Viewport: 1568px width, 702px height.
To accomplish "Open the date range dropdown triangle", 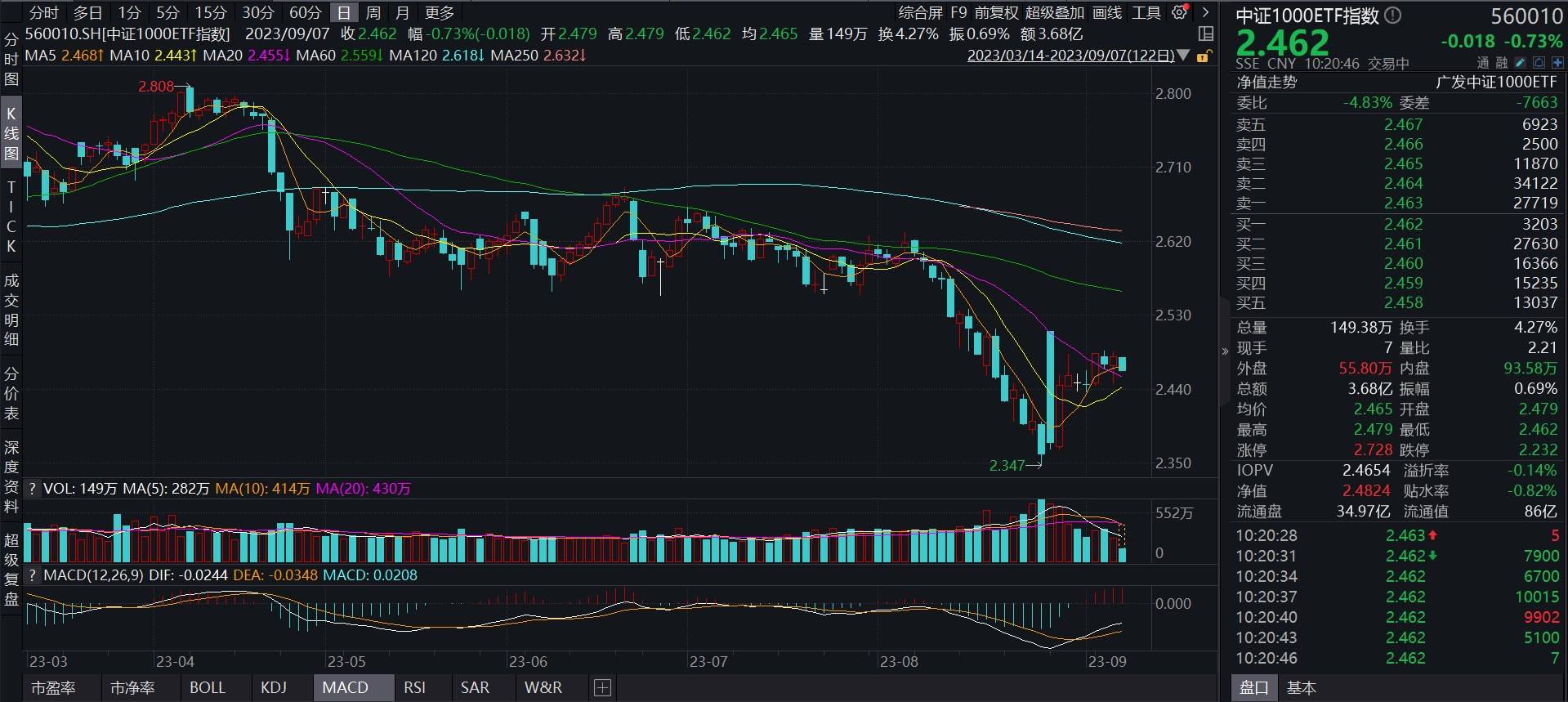I will point(1183,56).
